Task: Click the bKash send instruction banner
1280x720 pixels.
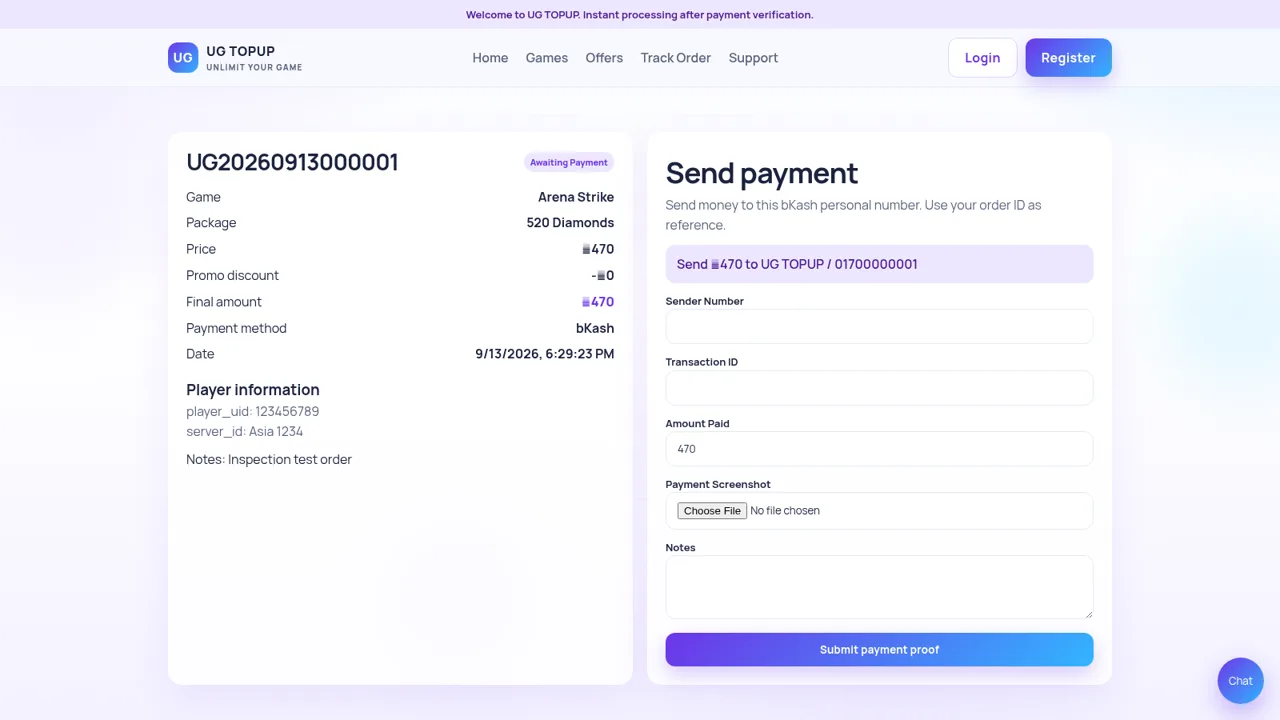Action: (x=879, y=264)
